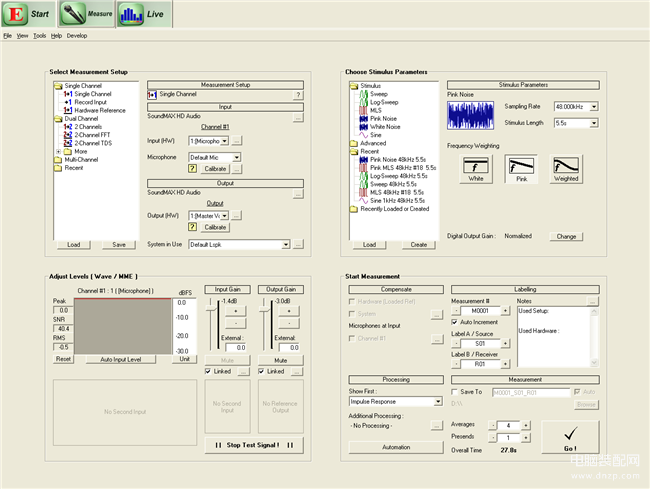Click the Start icon with red E
Viewport: 650px width, 489px height.
[16, 14]
